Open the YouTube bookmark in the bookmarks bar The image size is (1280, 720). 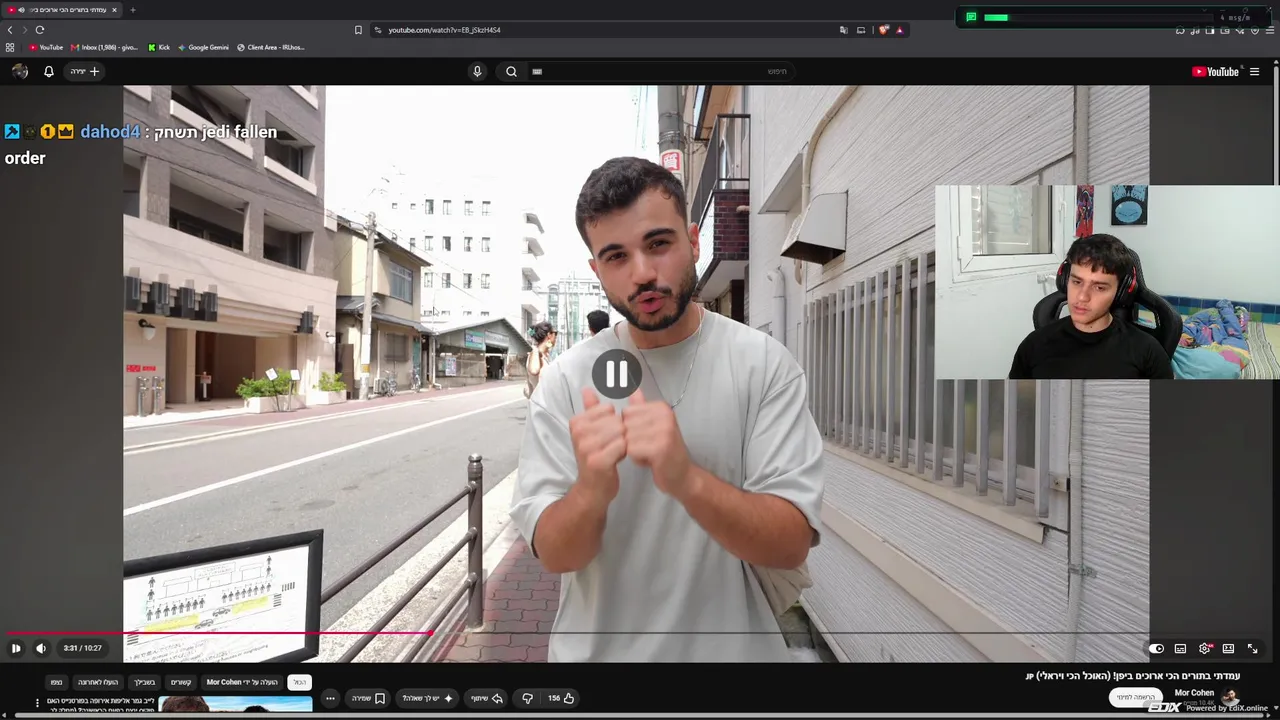point(46,47)
